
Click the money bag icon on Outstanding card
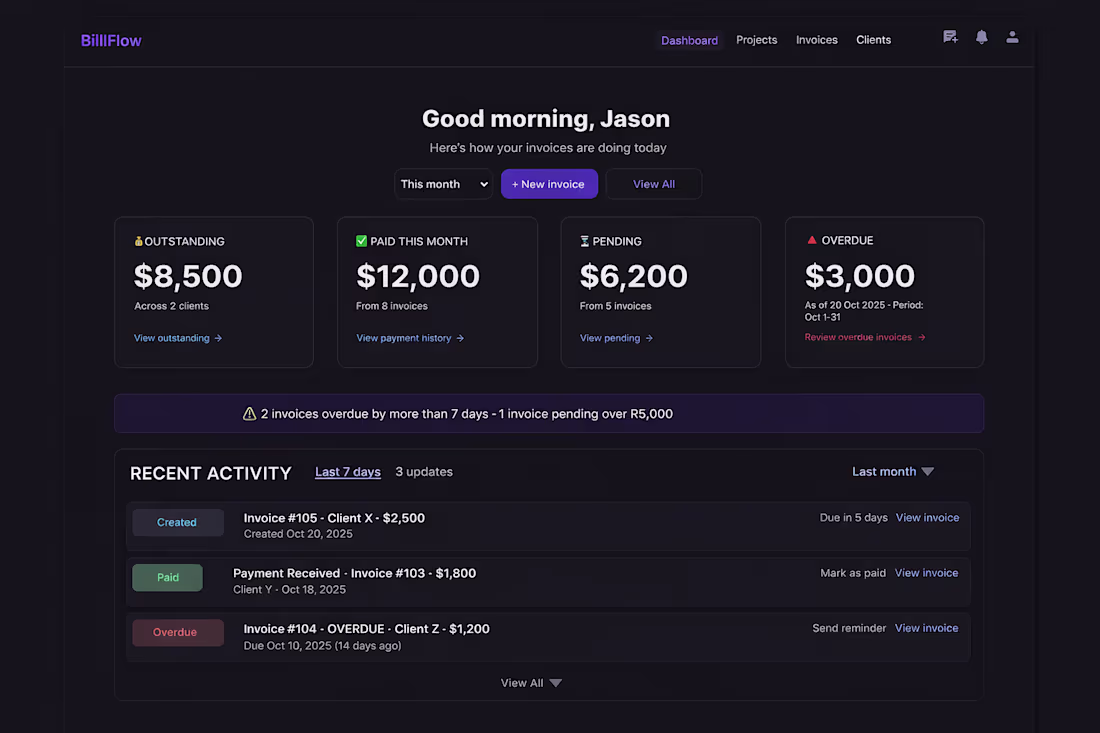click(x=140, y=241)
